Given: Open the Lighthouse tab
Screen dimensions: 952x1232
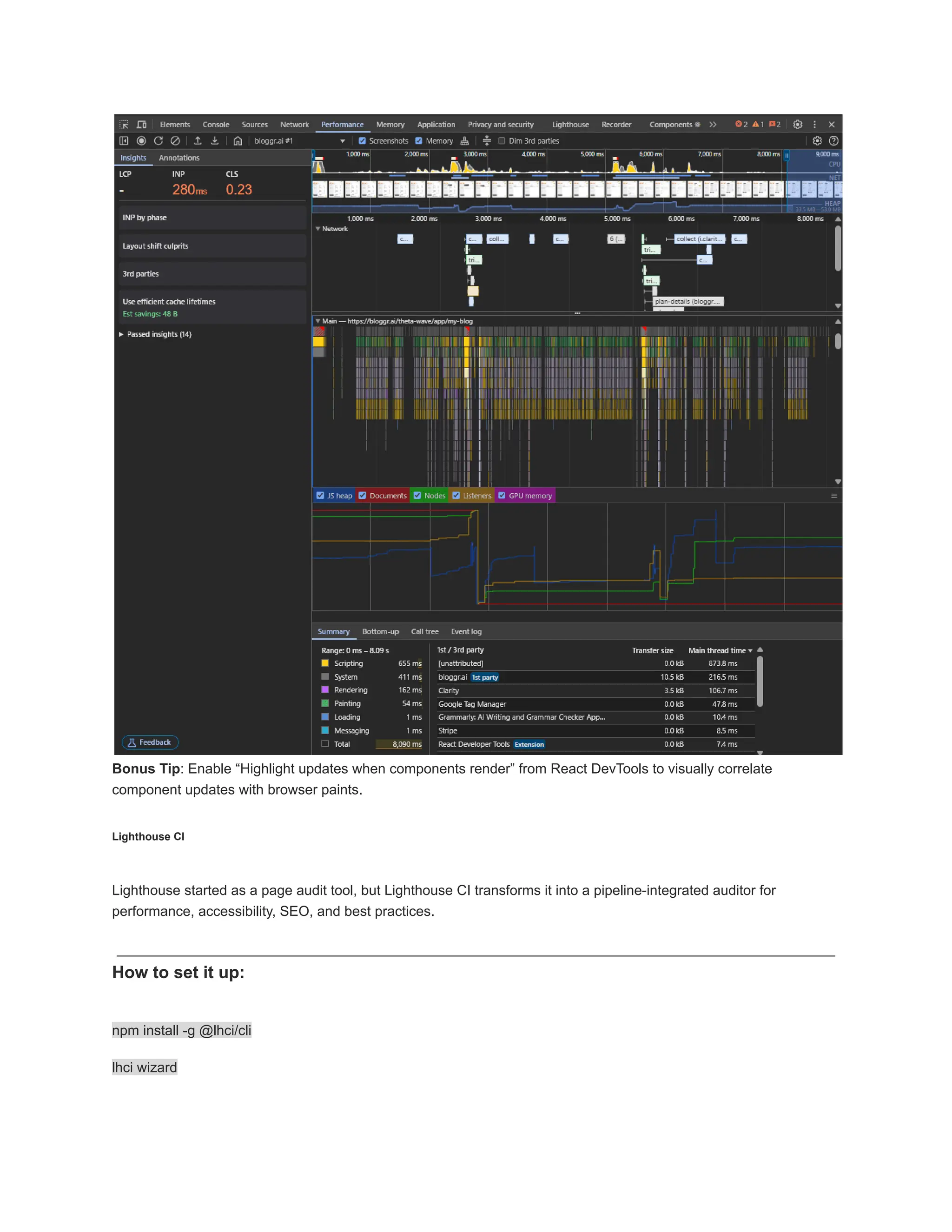Looking at the screenshot, I should pos(570,124).
